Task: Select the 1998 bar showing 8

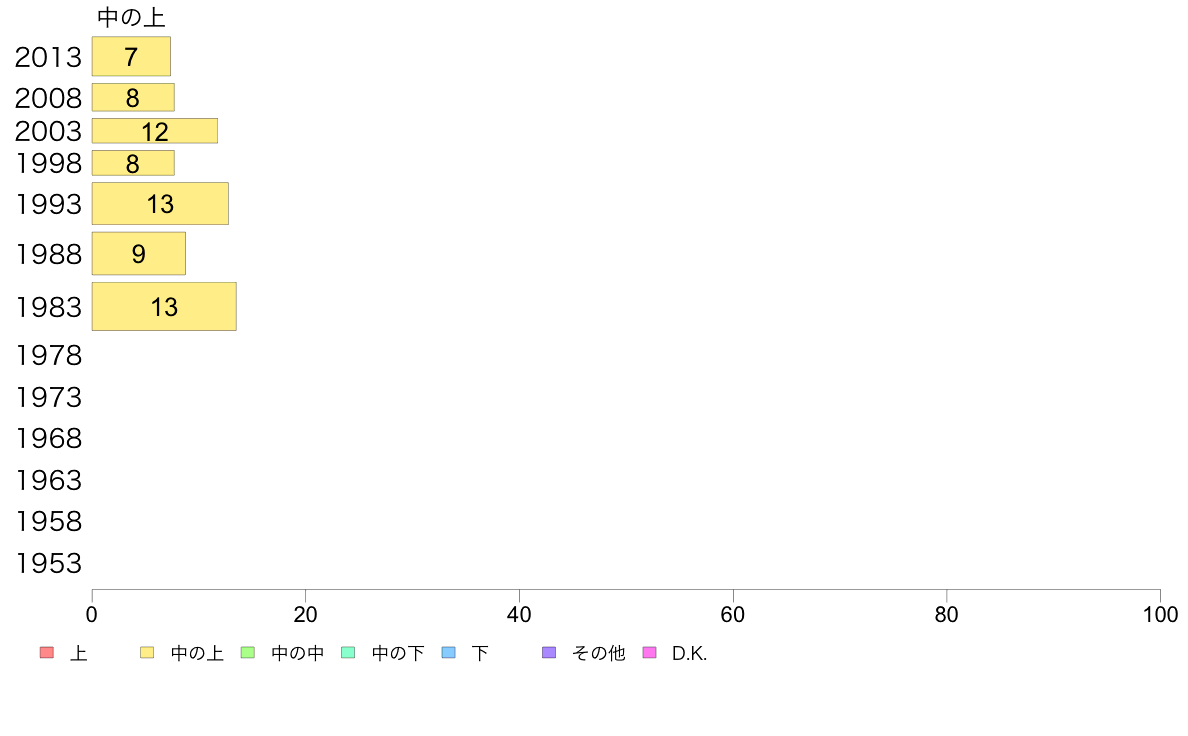Action: click(133, 163)
